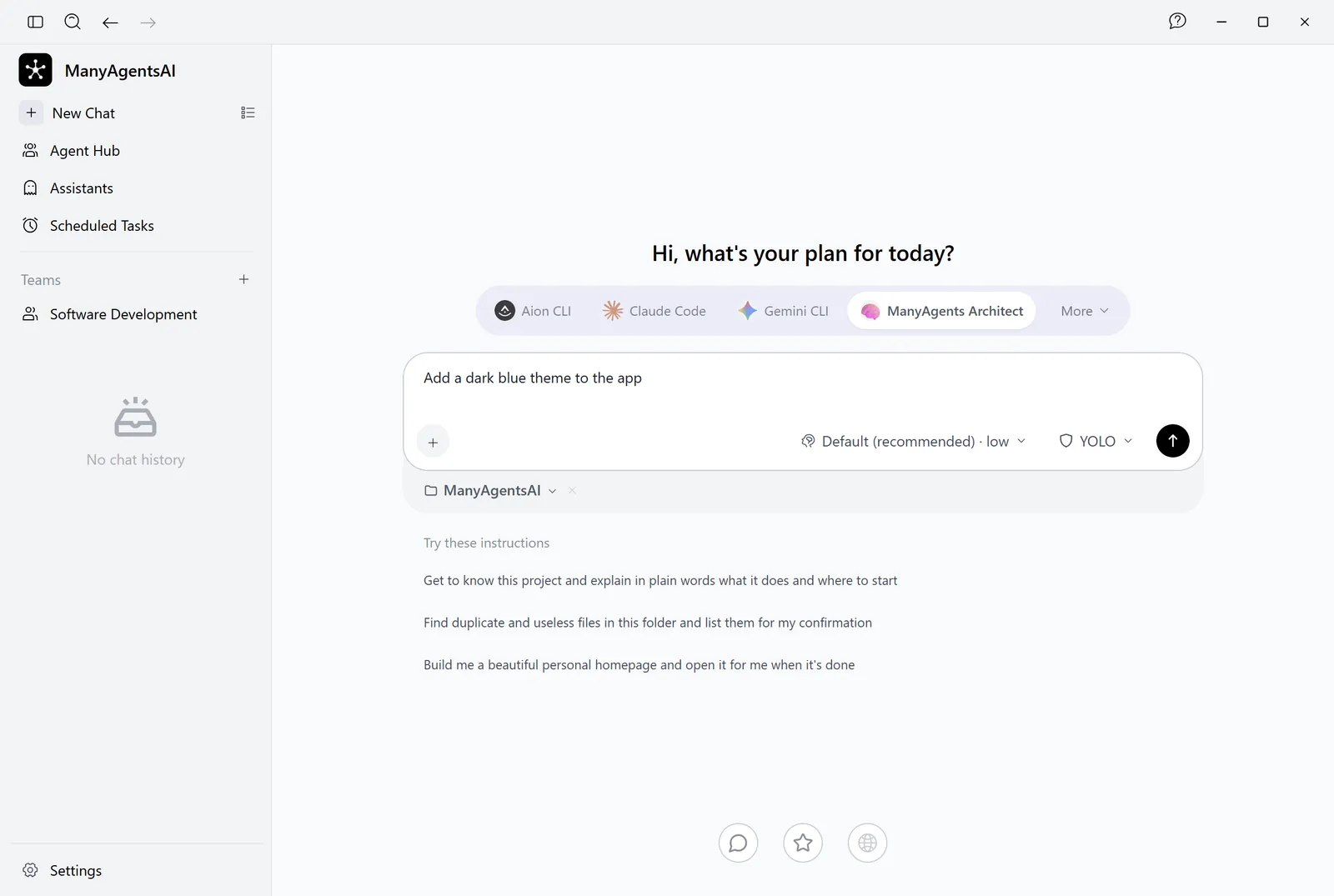Go back with the left arrow
This screenshot has height=896, width=1334.
pos(110,23)
